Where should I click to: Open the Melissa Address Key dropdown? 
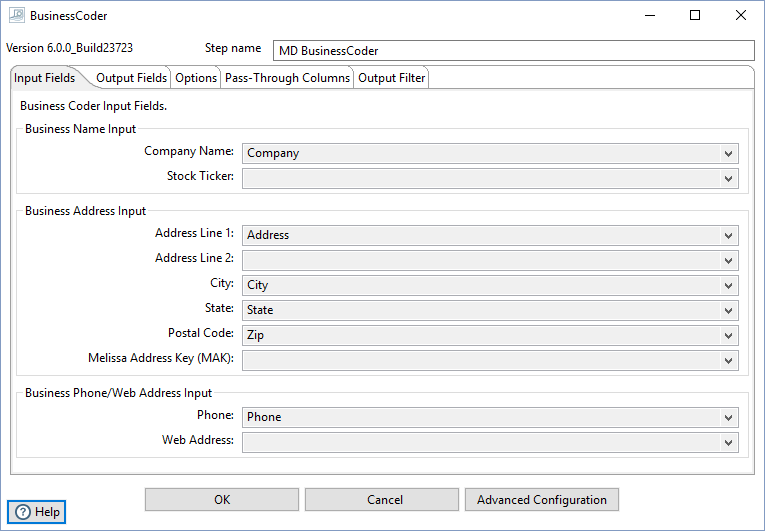point(727,360)
